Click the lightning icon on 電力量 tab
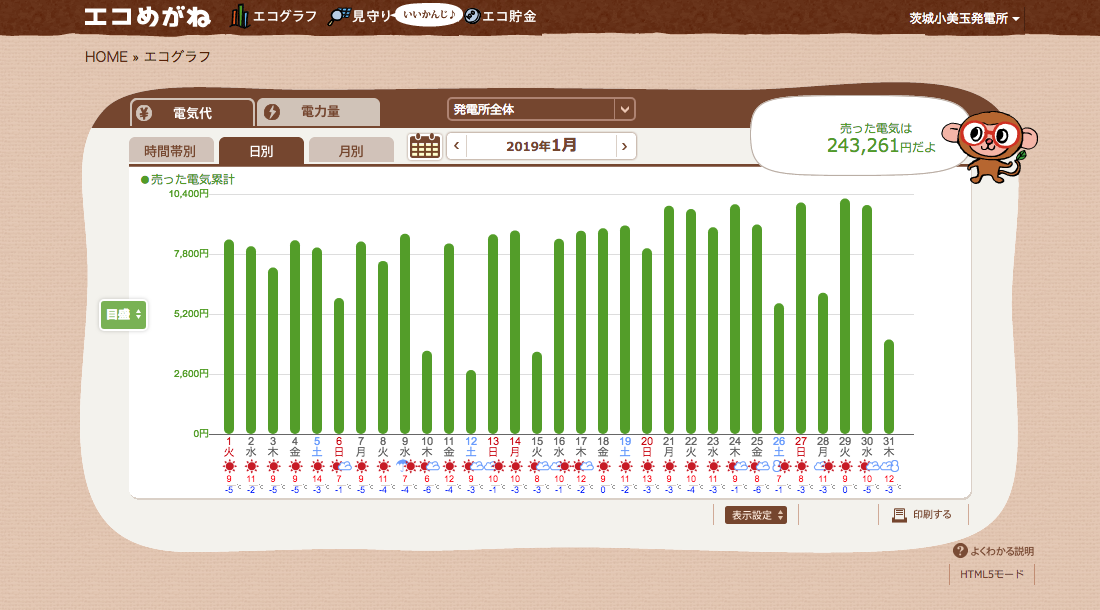 pyautogui.click(x=271, y=112)
